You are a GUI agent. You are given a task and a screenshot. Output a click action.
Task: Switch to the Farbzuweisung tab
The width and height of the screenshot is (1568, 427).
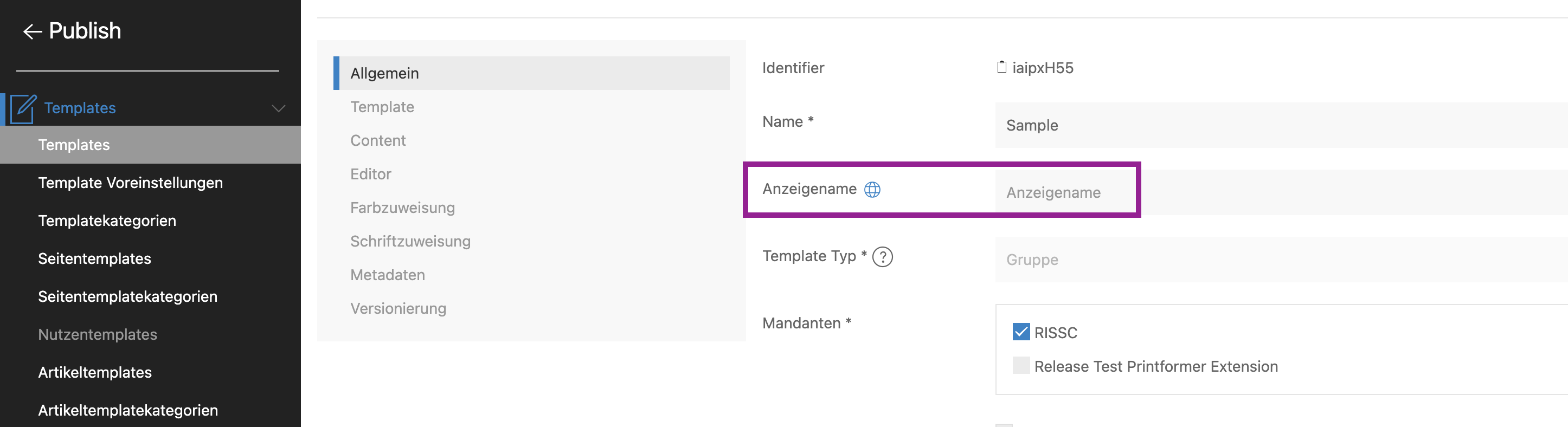(x=402, y=208)
